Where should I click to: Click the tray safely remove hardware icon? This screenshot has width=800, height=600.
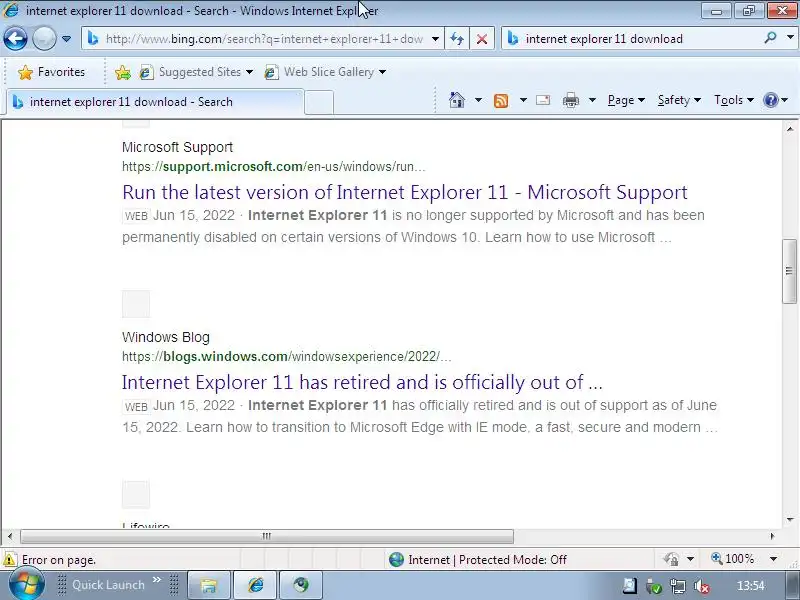pyautogui.click(x=654, y=587)
